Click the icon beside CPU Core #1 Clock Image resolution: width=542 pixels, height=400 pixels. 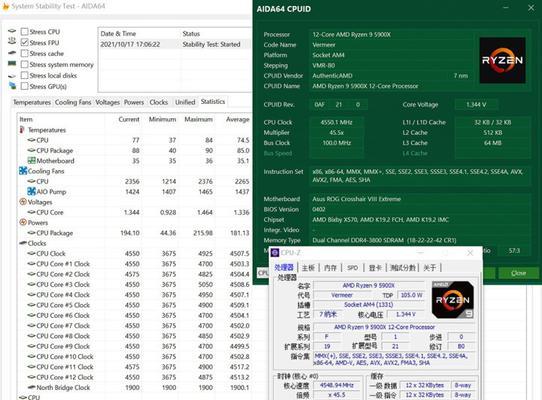(31, 263)
